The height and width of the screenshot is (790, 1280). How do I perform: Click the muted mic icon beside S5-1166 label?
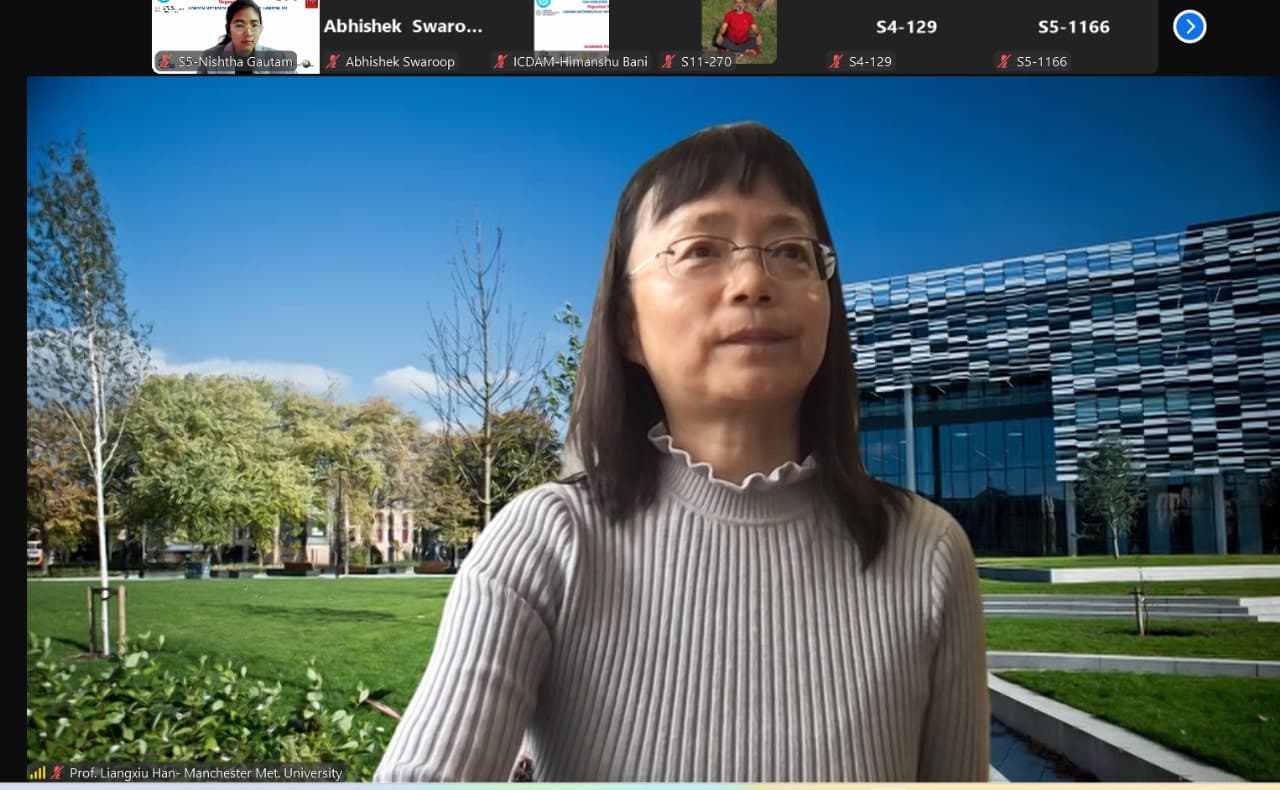tap(1005, 62)
